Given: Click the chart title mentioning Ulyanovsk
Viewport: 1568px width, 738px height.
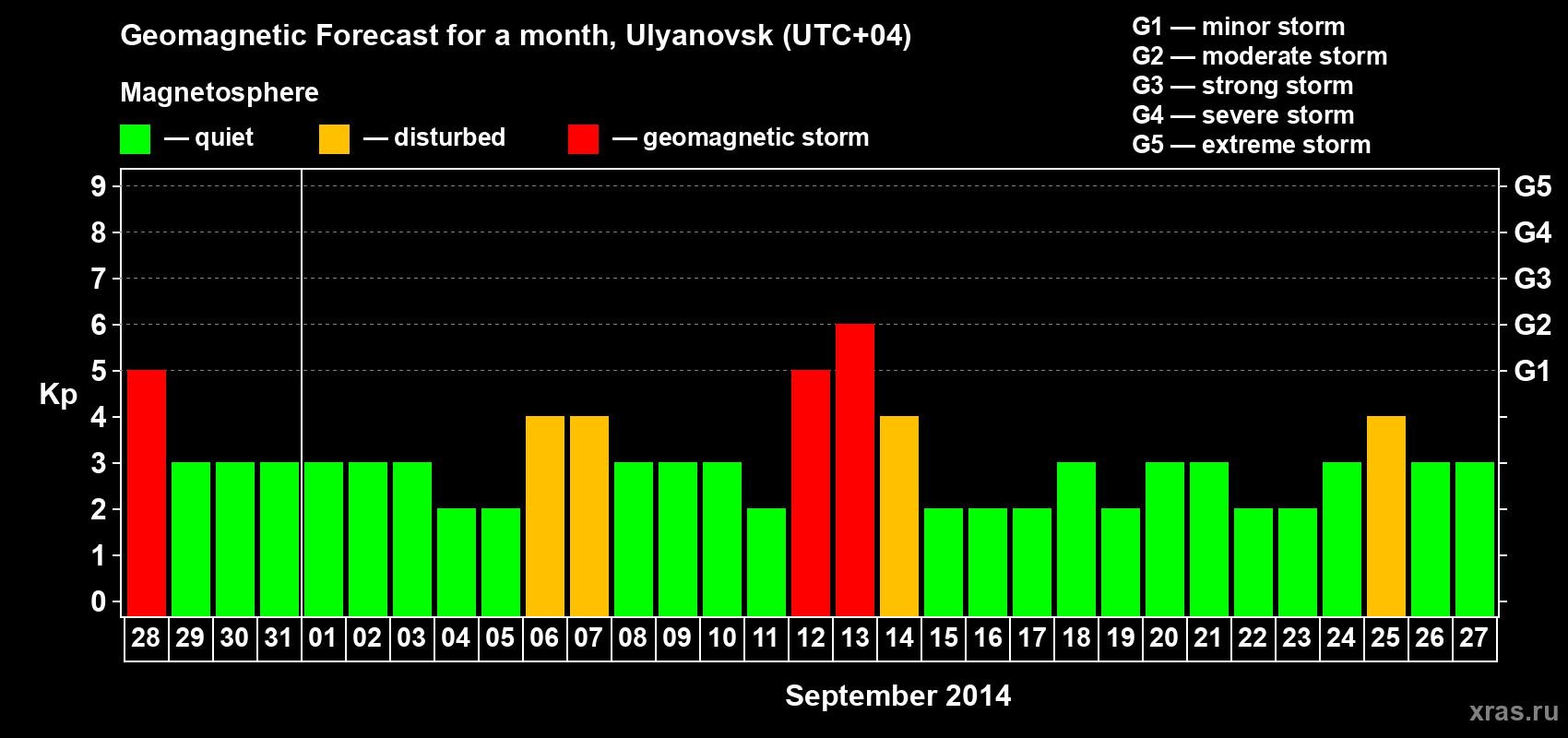Looking at the screenshot, I should pyautogui.click(x=516, y=36).
